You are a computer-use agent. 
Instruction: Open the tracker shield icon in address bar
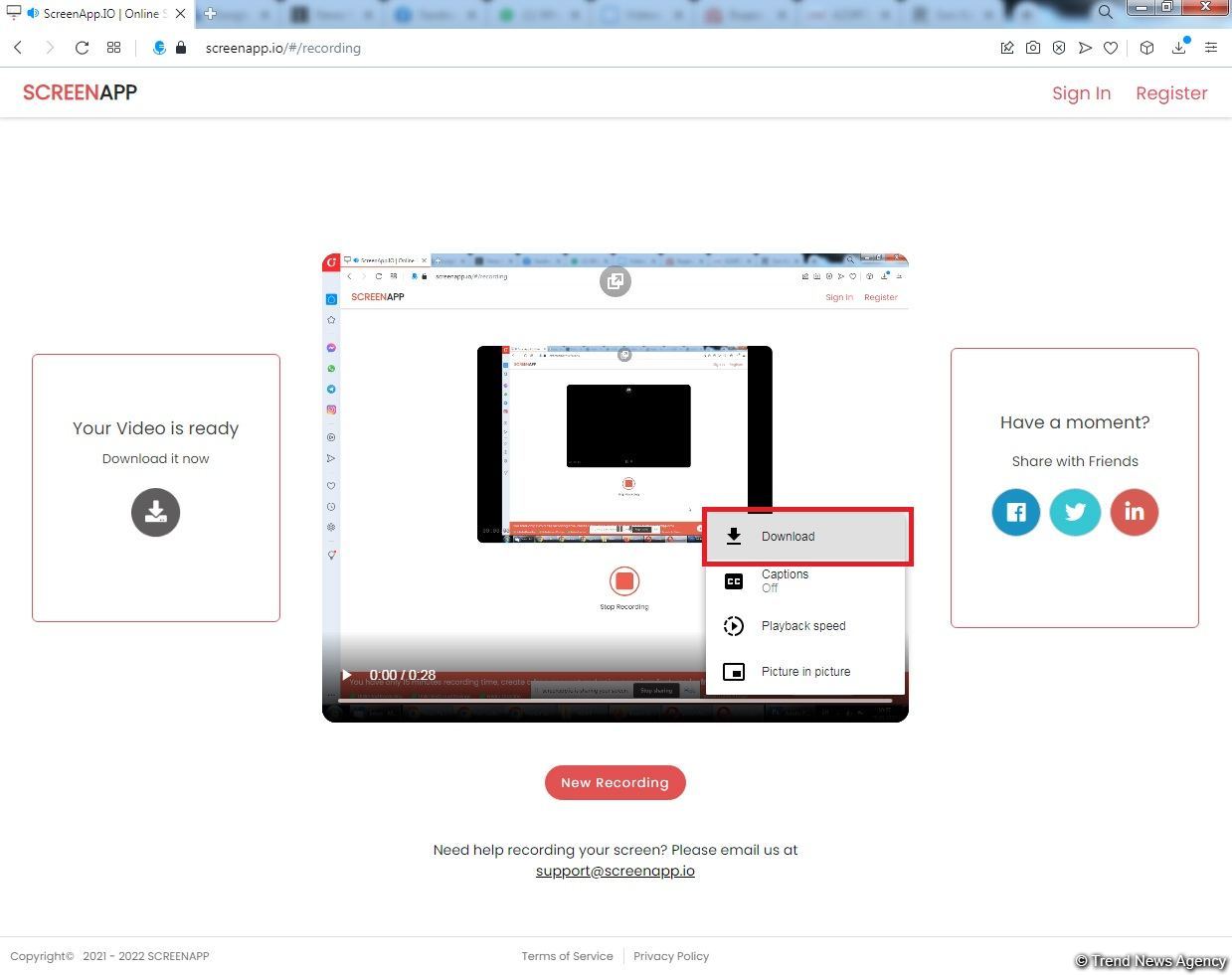coord(159,48)
